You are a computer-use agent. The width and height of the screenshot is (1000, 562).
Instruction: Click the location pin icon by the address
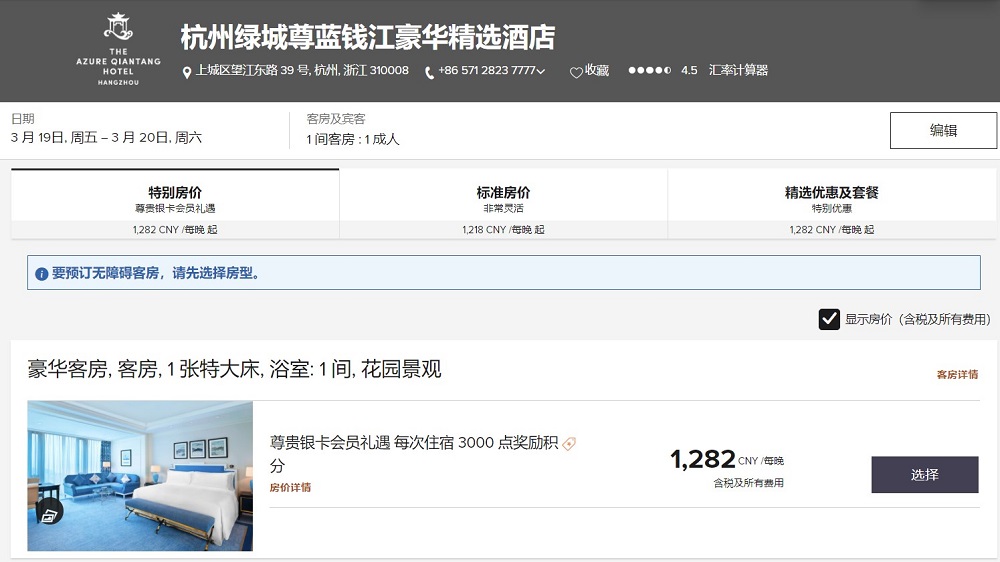(x=187, y=73)
